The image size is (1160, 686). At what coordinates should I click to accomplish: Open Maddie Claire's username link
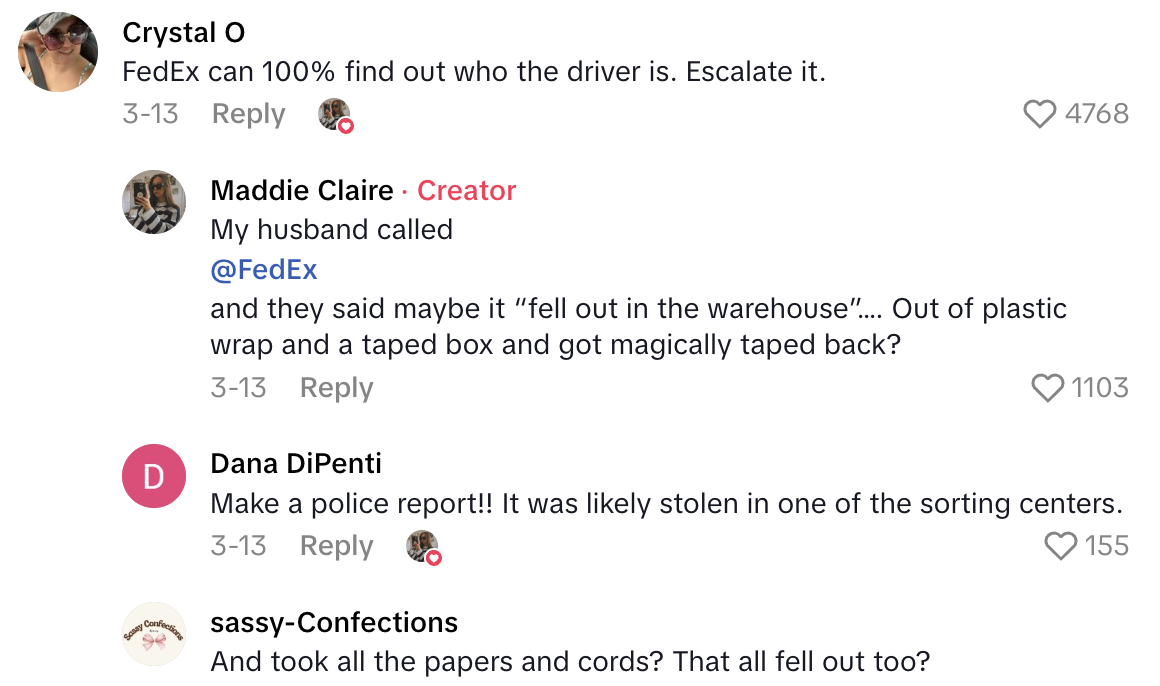[301, 190]
